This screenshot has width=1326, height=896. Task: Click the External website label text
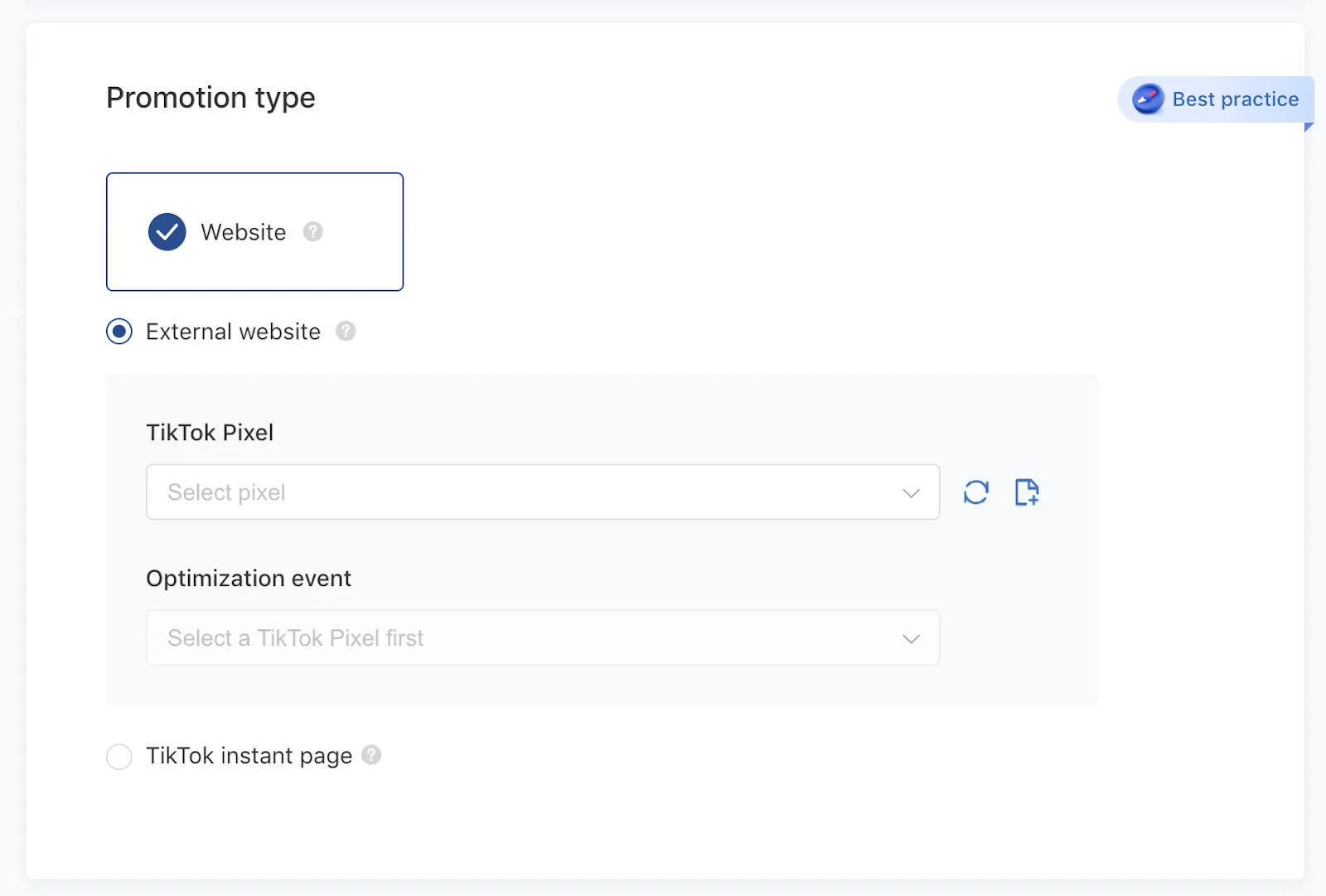pos(232,331)
